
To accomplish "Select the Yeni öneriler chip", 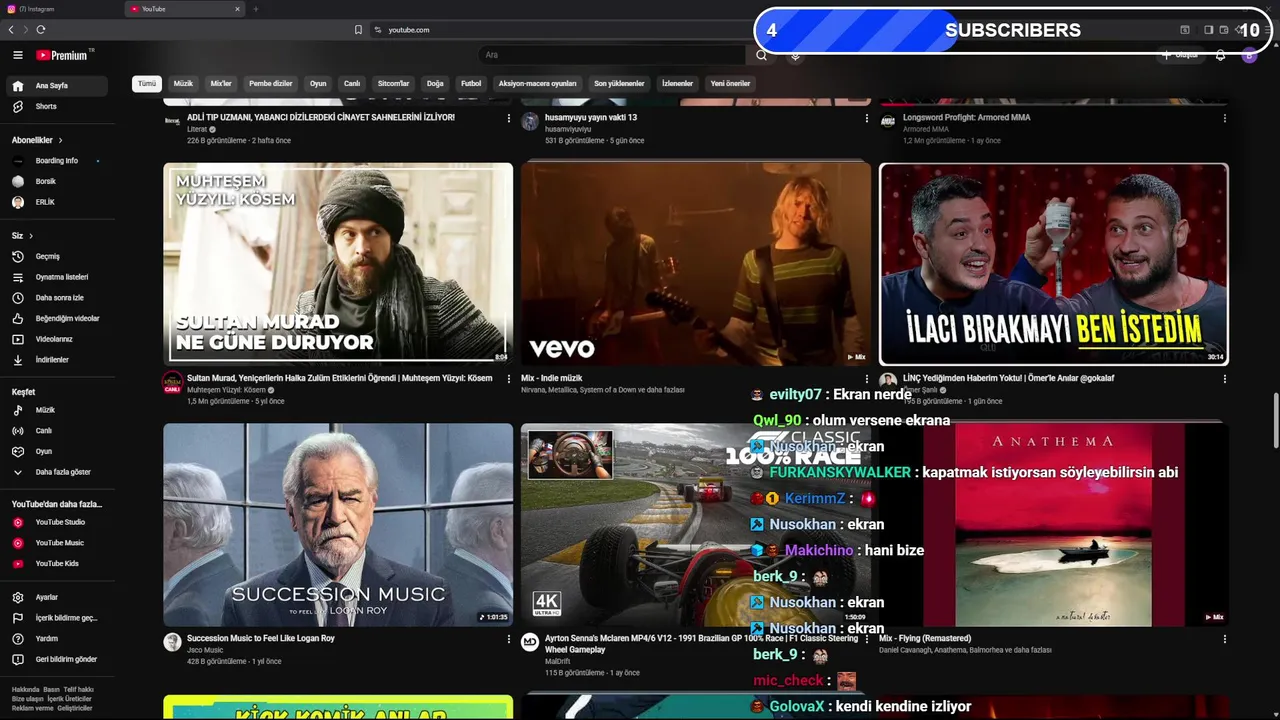I will [730, 84].
